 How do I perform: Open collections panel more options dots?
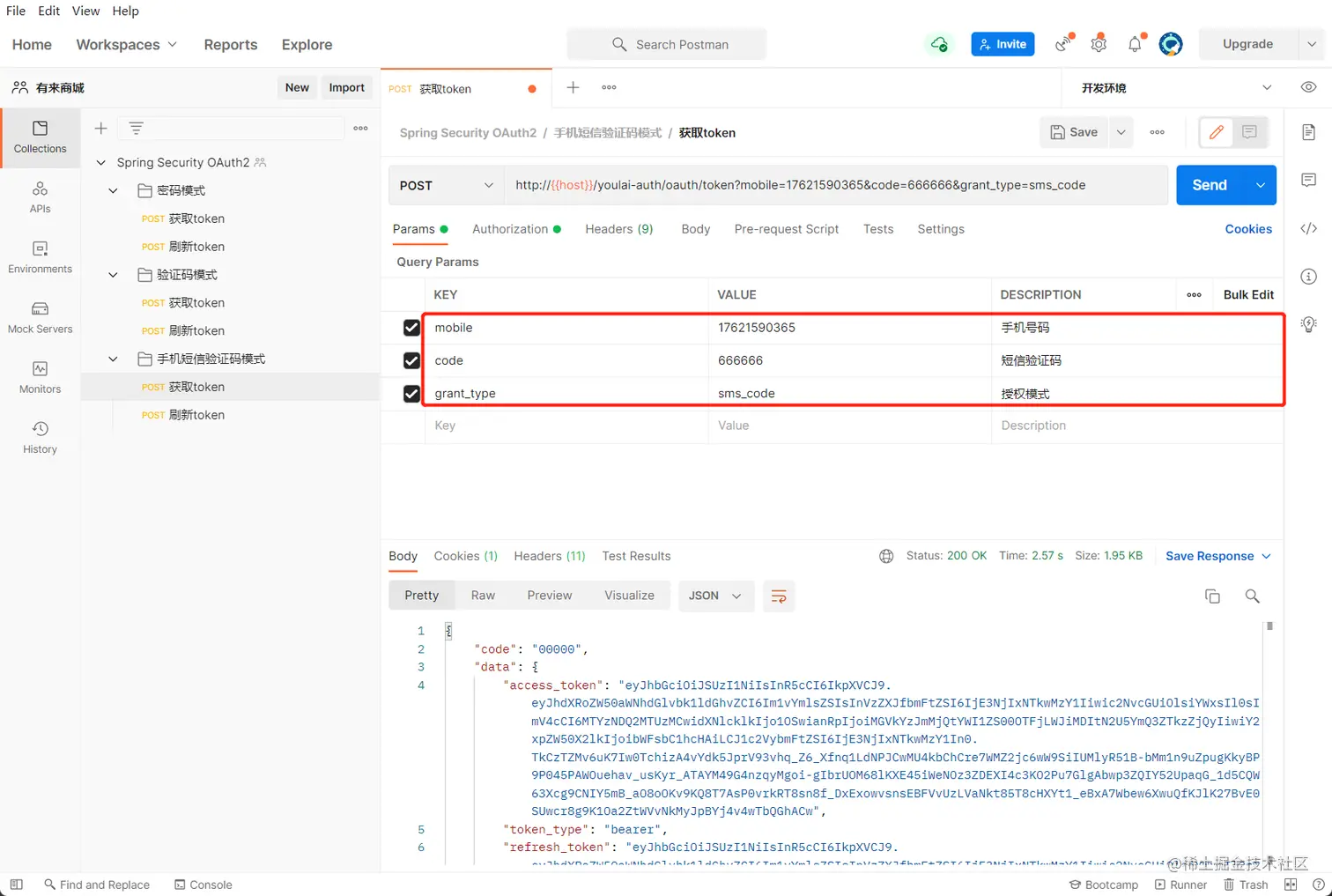(360, 129)
